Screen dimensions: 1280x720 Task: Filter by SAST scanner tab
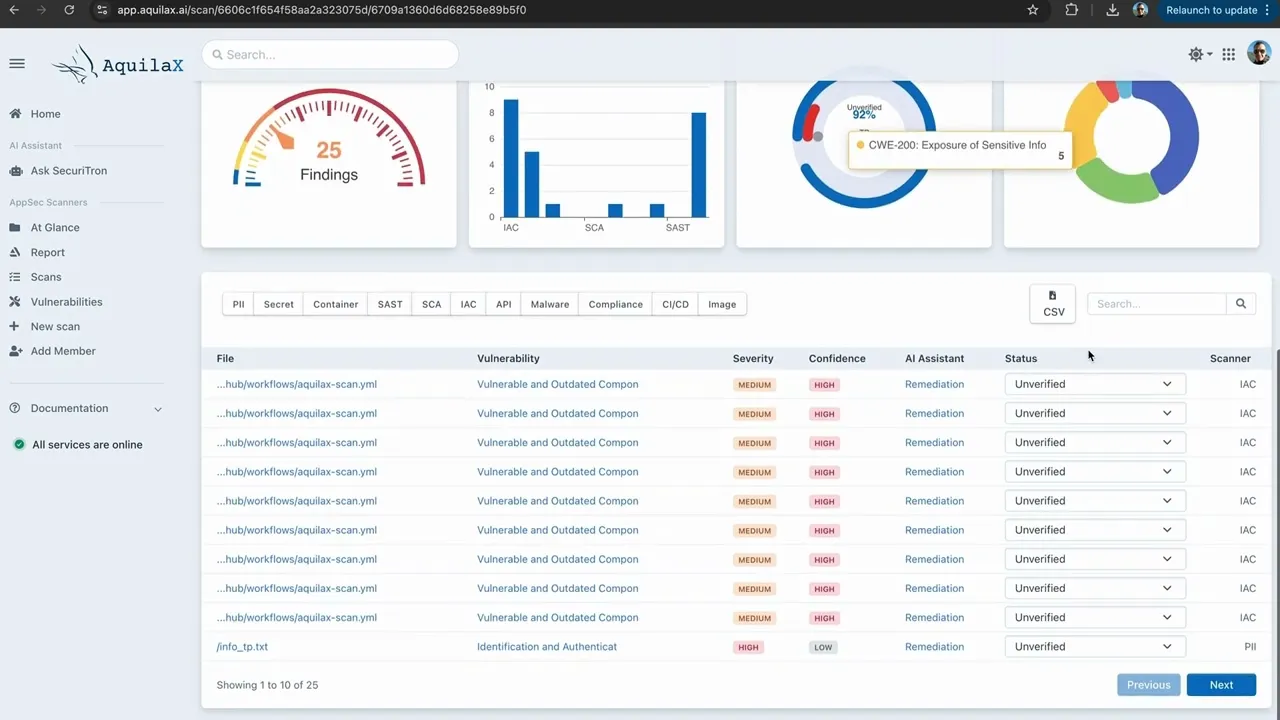click(390, 304)
